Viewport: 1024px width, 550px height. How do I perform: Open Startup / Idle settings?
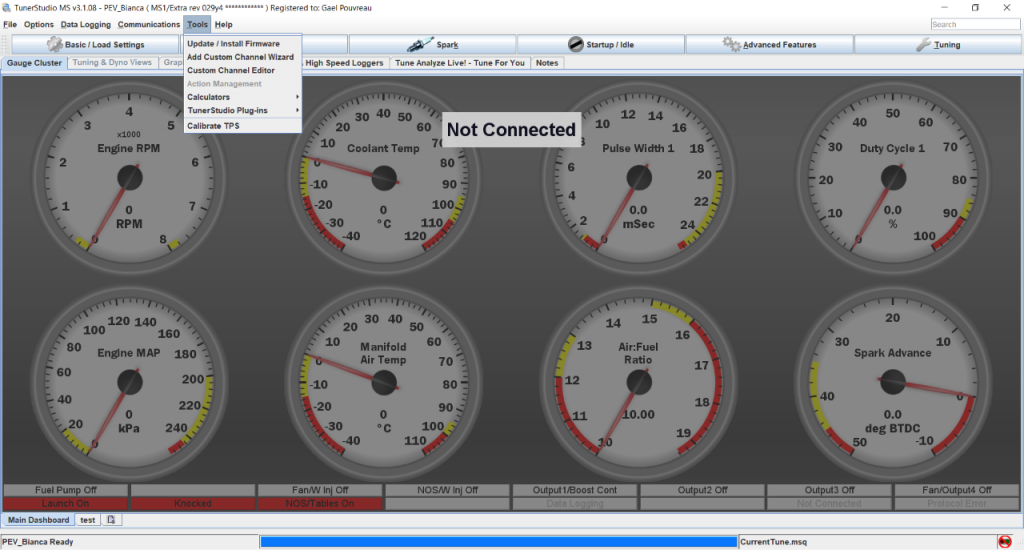pos(601,44)
